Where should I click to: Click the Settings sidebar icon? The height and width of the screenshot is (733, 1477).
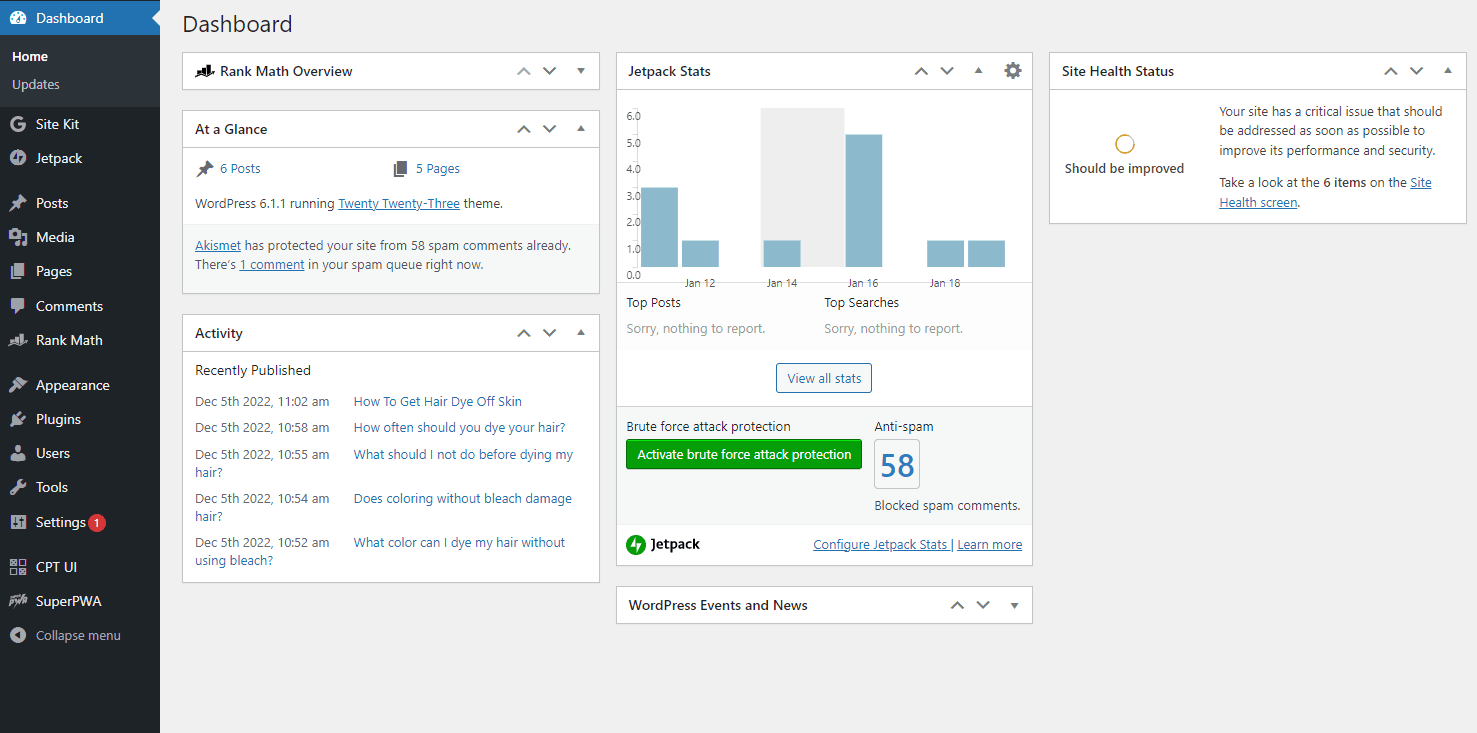(18, 522)
